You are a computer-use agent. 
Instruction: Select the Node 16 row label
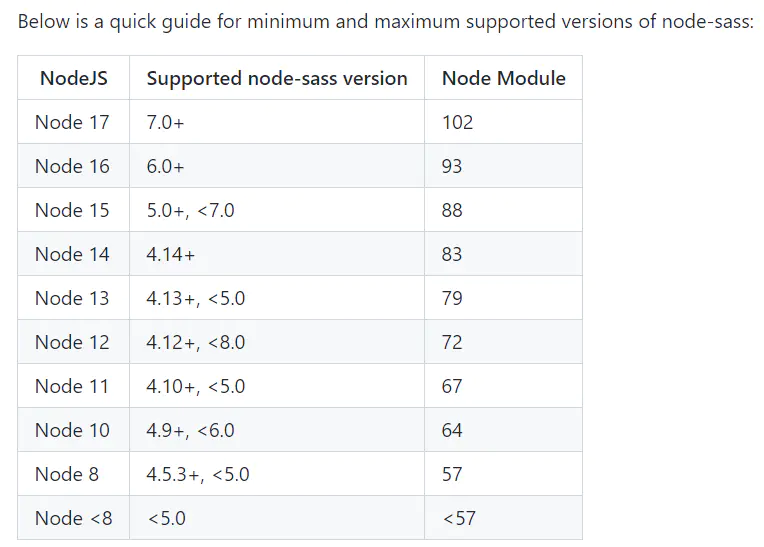click(x=72, y=166)
